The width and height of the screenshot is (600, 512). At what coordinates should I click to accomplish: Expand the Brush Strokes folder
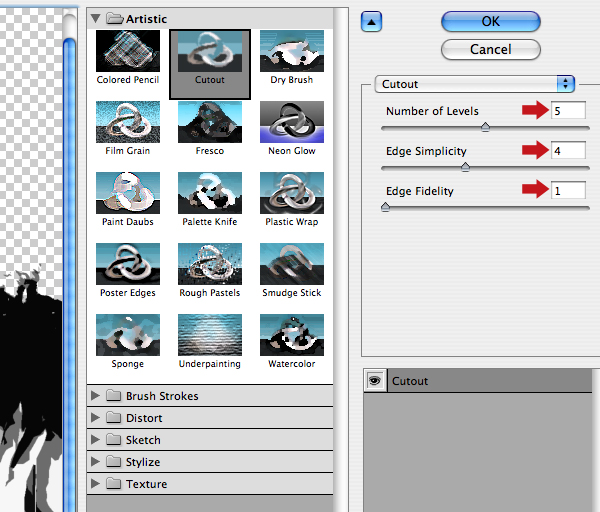95,396
